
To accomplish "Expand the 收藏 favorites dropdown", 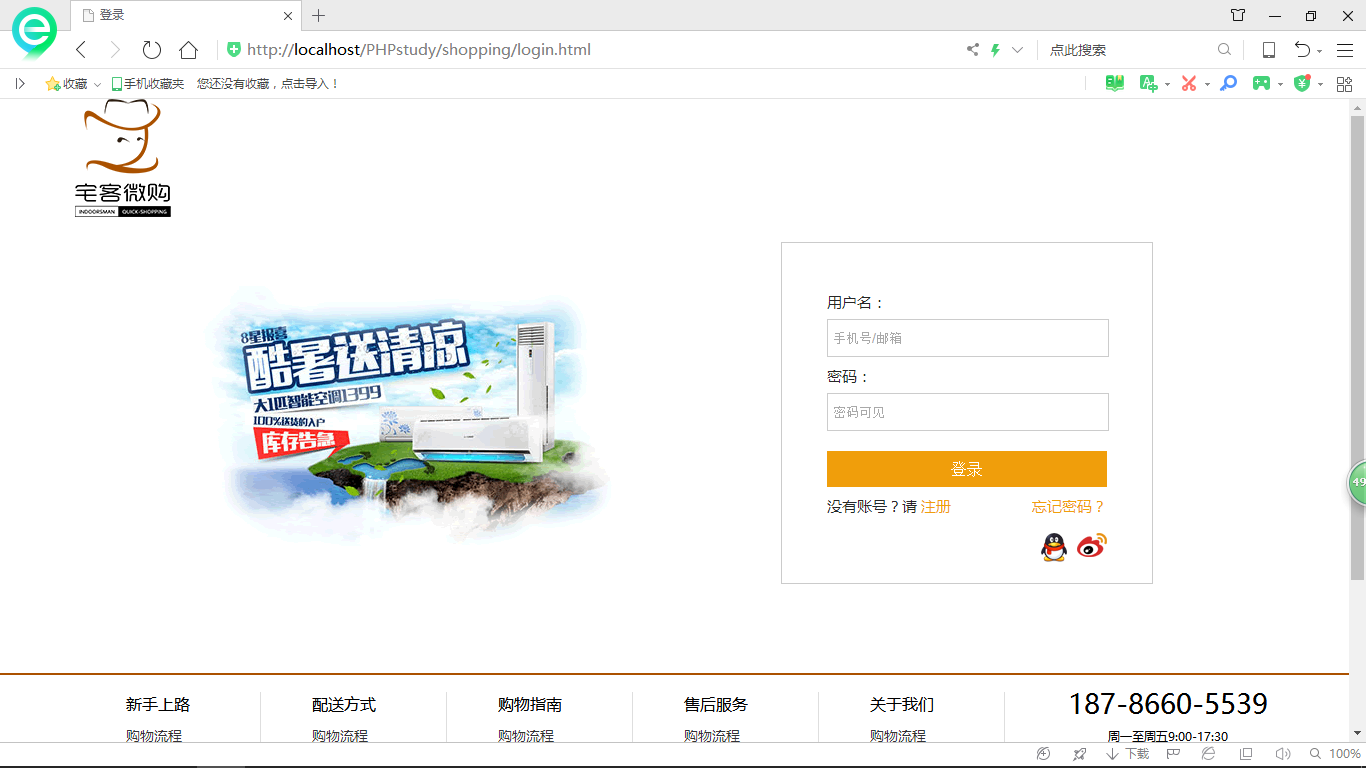I will [x=97, y=85].
